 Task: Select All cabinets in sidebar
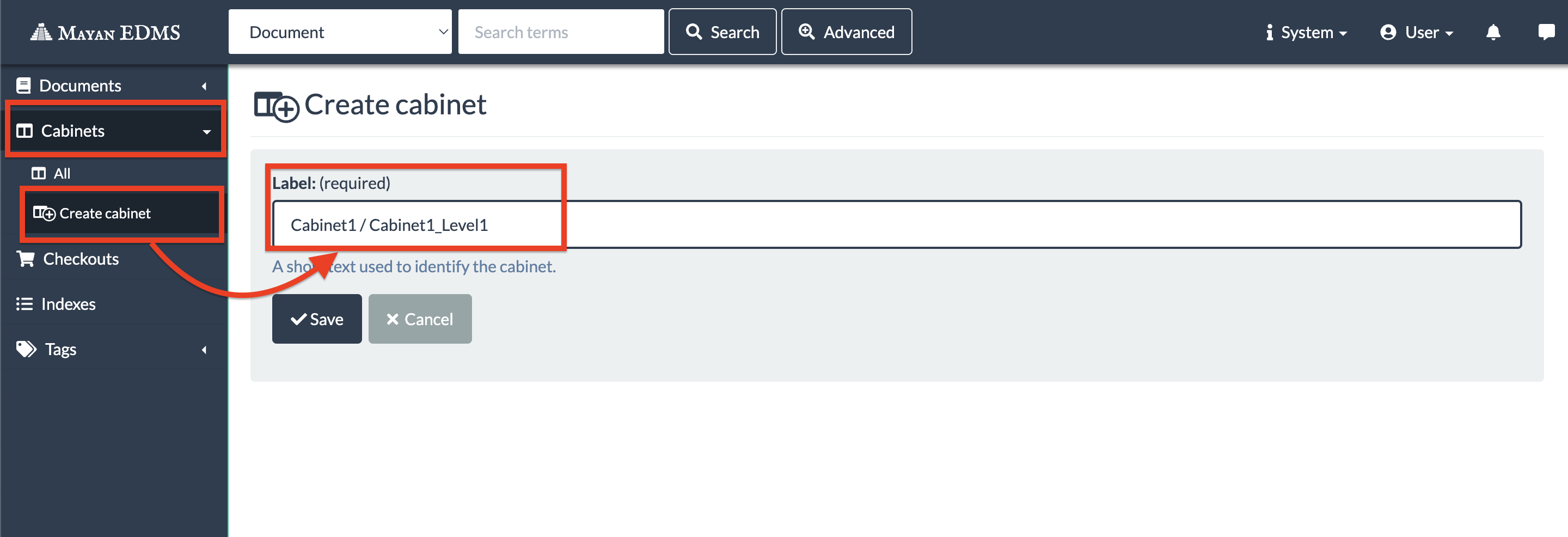click(x=62, y=174)
